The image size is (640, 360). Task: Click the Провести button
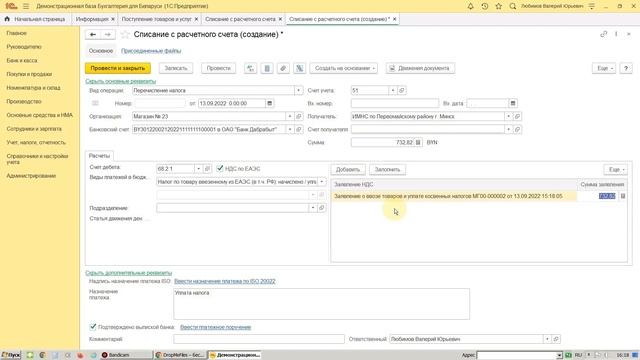pos(218,68)
